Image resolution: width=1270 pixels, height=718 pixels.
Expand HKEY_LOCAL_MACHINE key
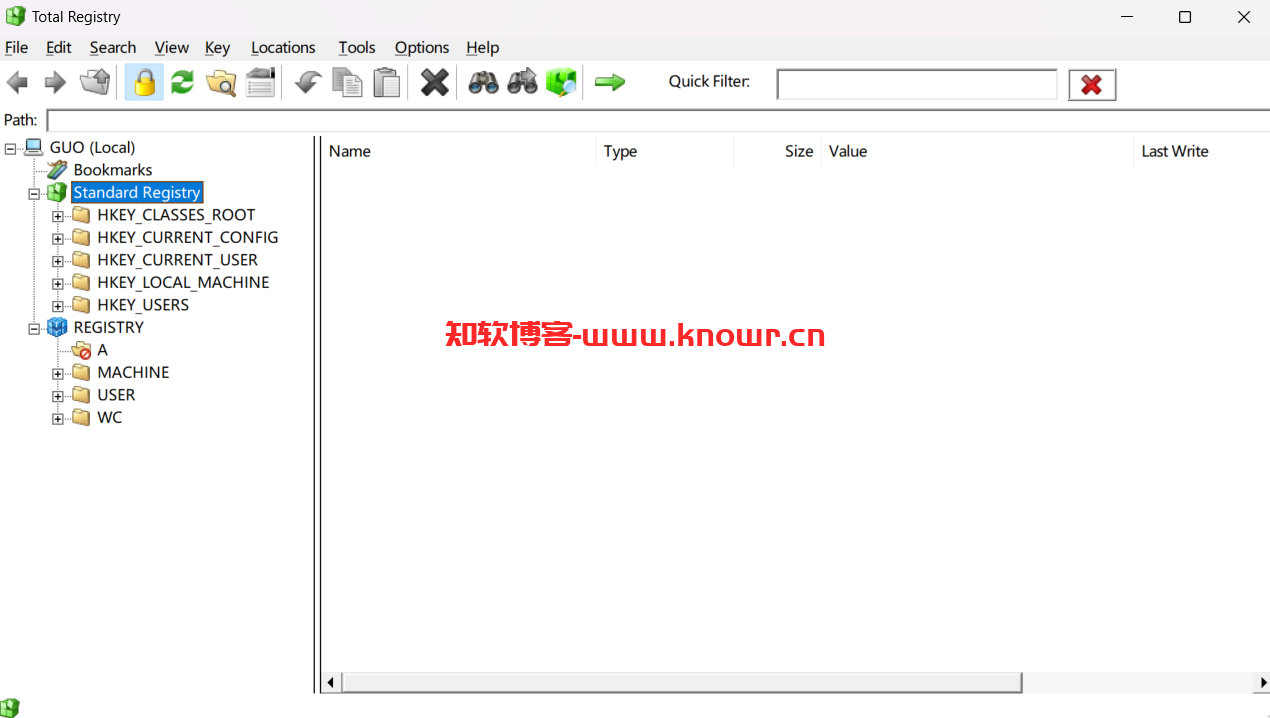point(58,283)
